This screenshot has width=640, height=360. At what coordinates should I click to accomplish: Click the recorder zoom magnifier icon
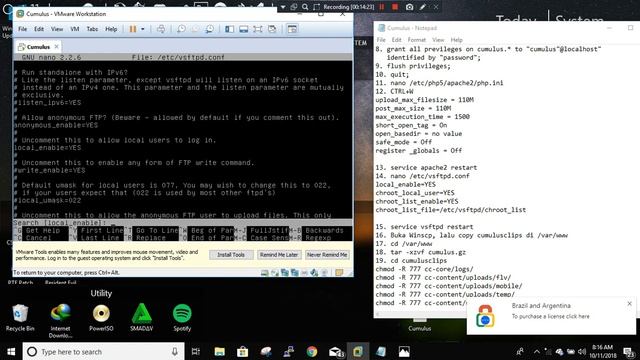pyautogui.click(x=305, y=7)
